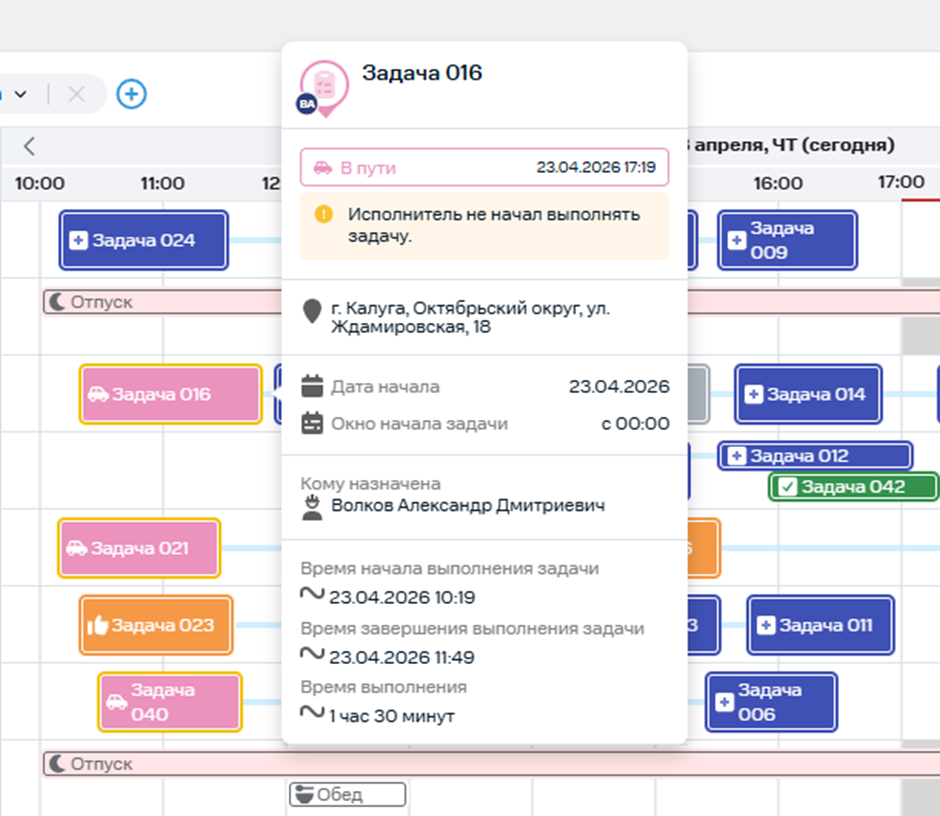The height and width of the screenshot is (816, 940).
Task: Open the pink Задача 016 timeline block
Action: tap(170, 394)
